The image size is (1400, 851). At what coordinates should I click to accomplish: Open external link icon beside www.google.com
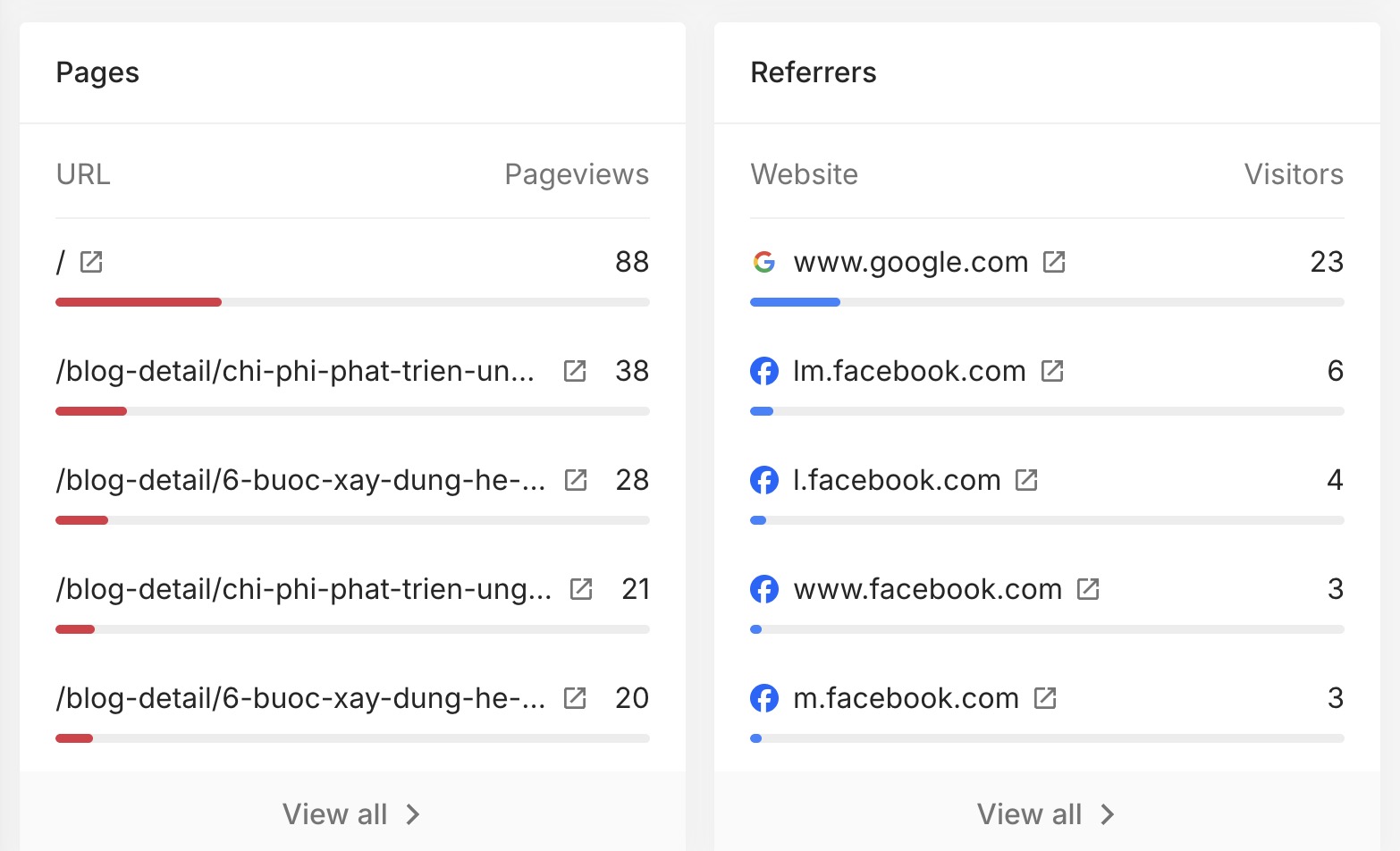pyautogui.click(x=1054, y=262)
